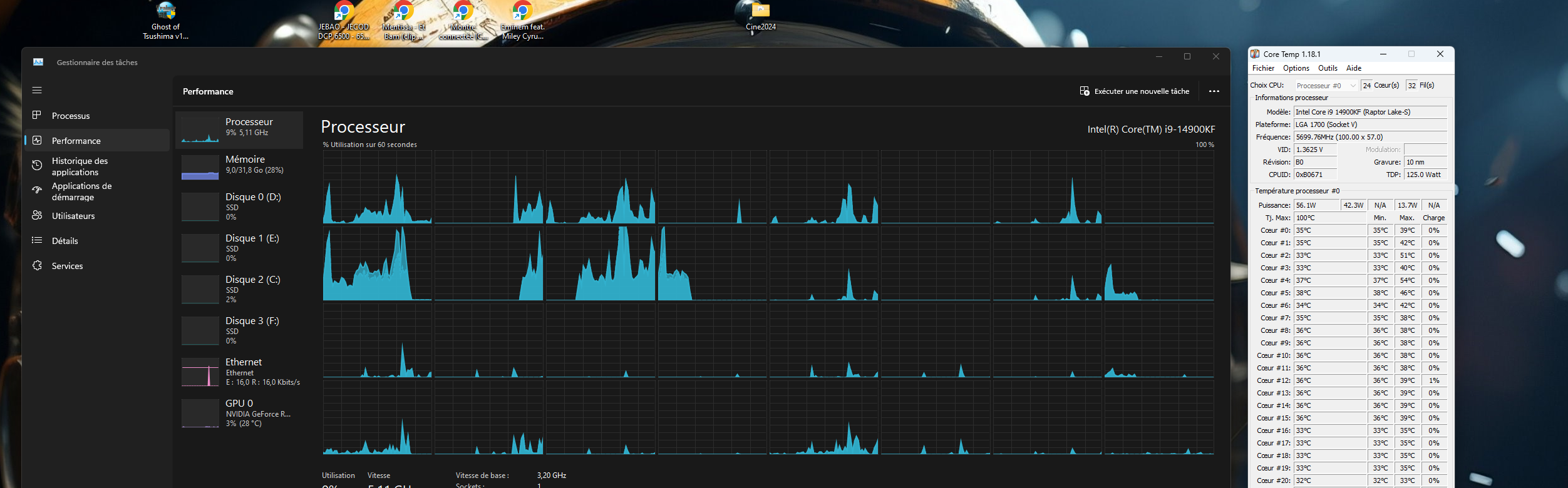This screenshot has width=1568, height=488.
Task: Click the Historique des applications clock icon
Action: tap(37, 165)
